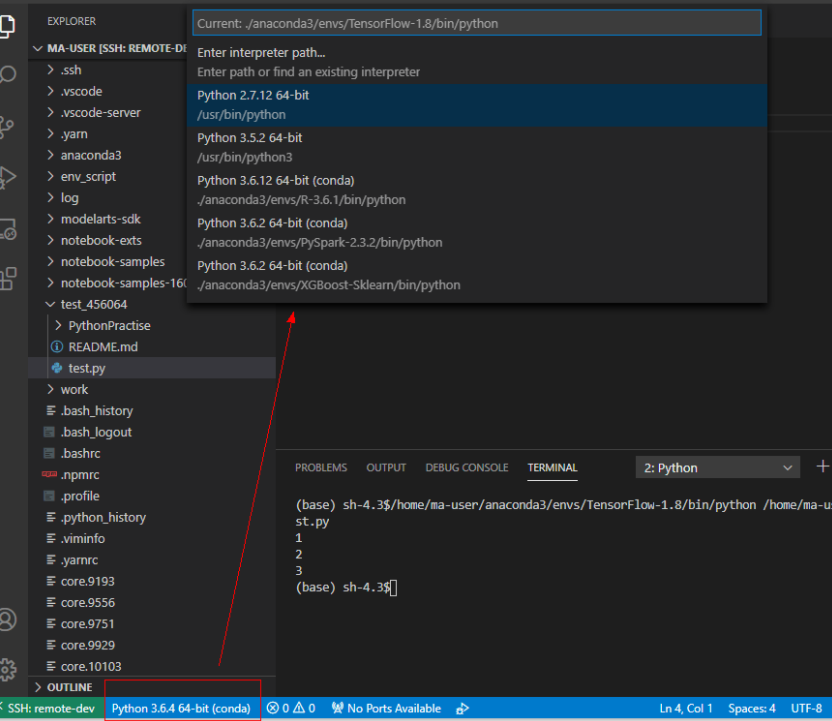Viewport: 832px width, 721px height.
Task: Expand the notebook-exts folder
Action: pyautogui.click(x=50, y=240)
